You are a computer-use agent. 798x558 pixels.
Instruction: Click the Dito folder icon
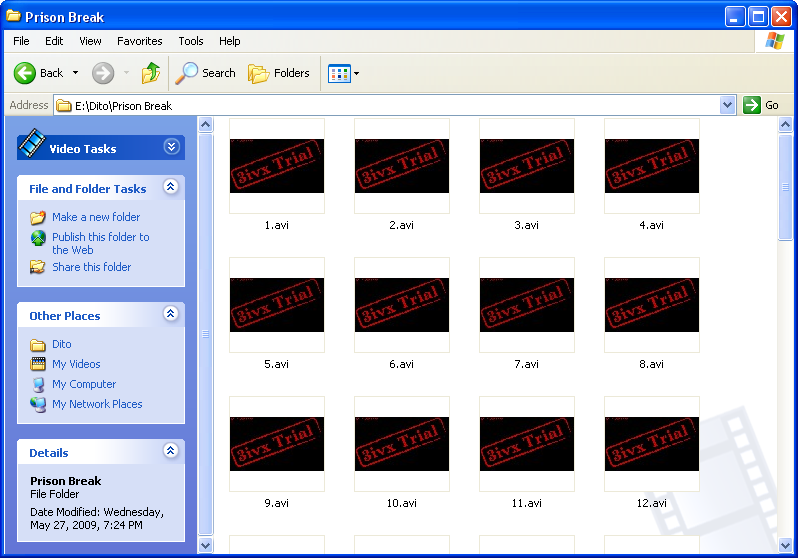tap(38, 345)
